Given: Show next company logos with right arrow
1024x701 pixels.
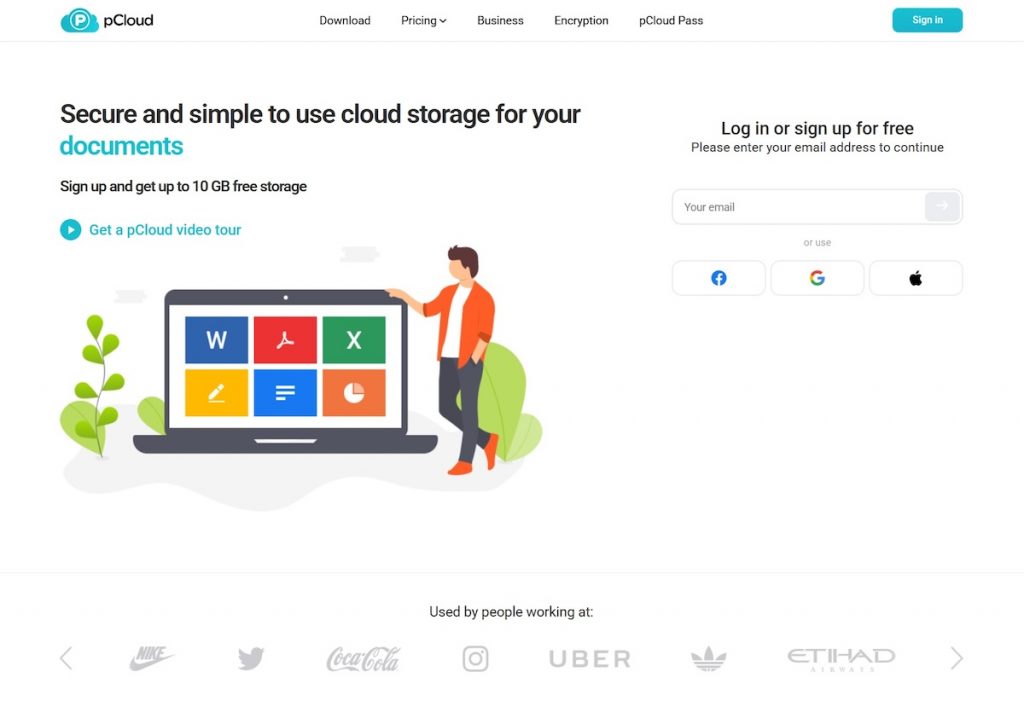Looking at the screenshot, I should pyautogui.click(x=956, y=658).
